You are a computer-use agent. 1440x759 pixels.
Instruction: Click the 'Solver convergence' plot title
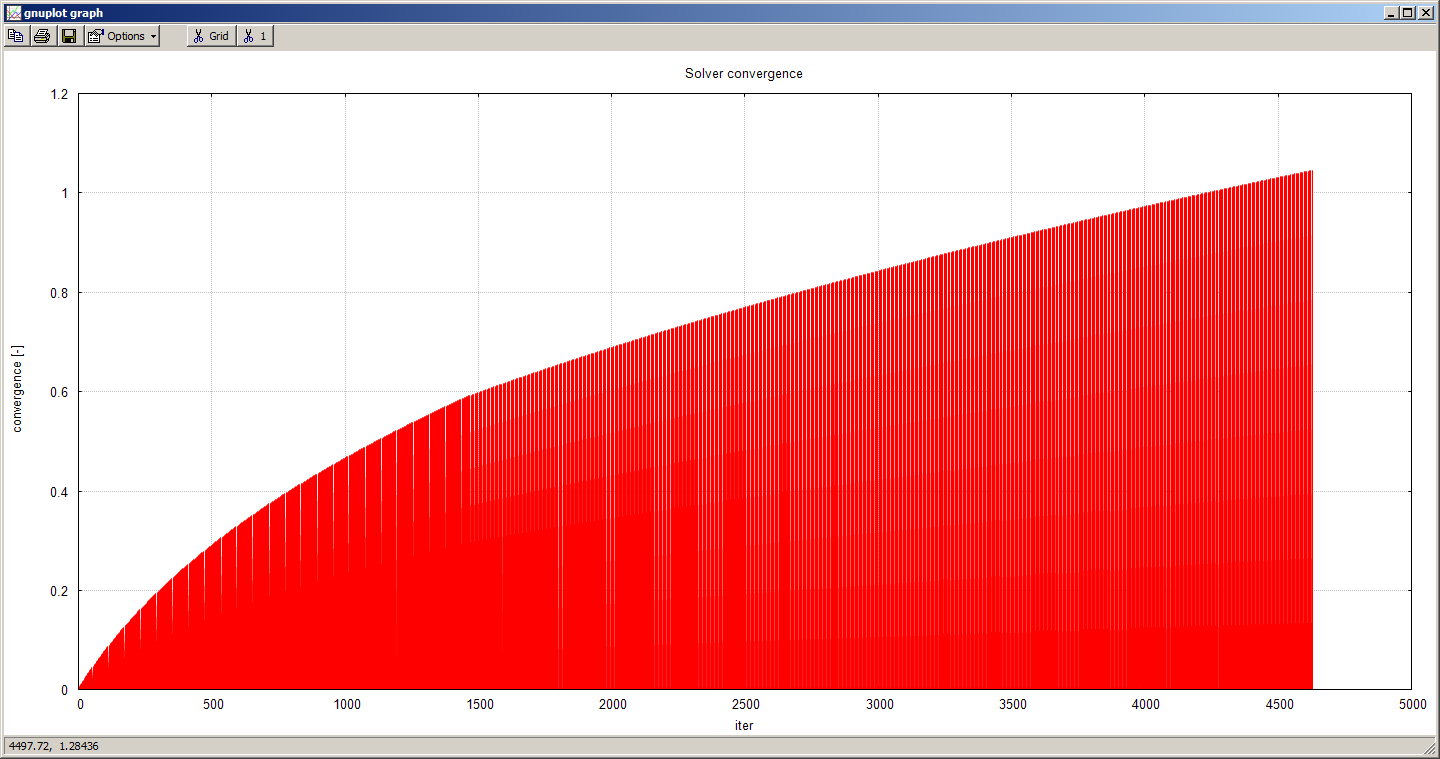(743, 74)
